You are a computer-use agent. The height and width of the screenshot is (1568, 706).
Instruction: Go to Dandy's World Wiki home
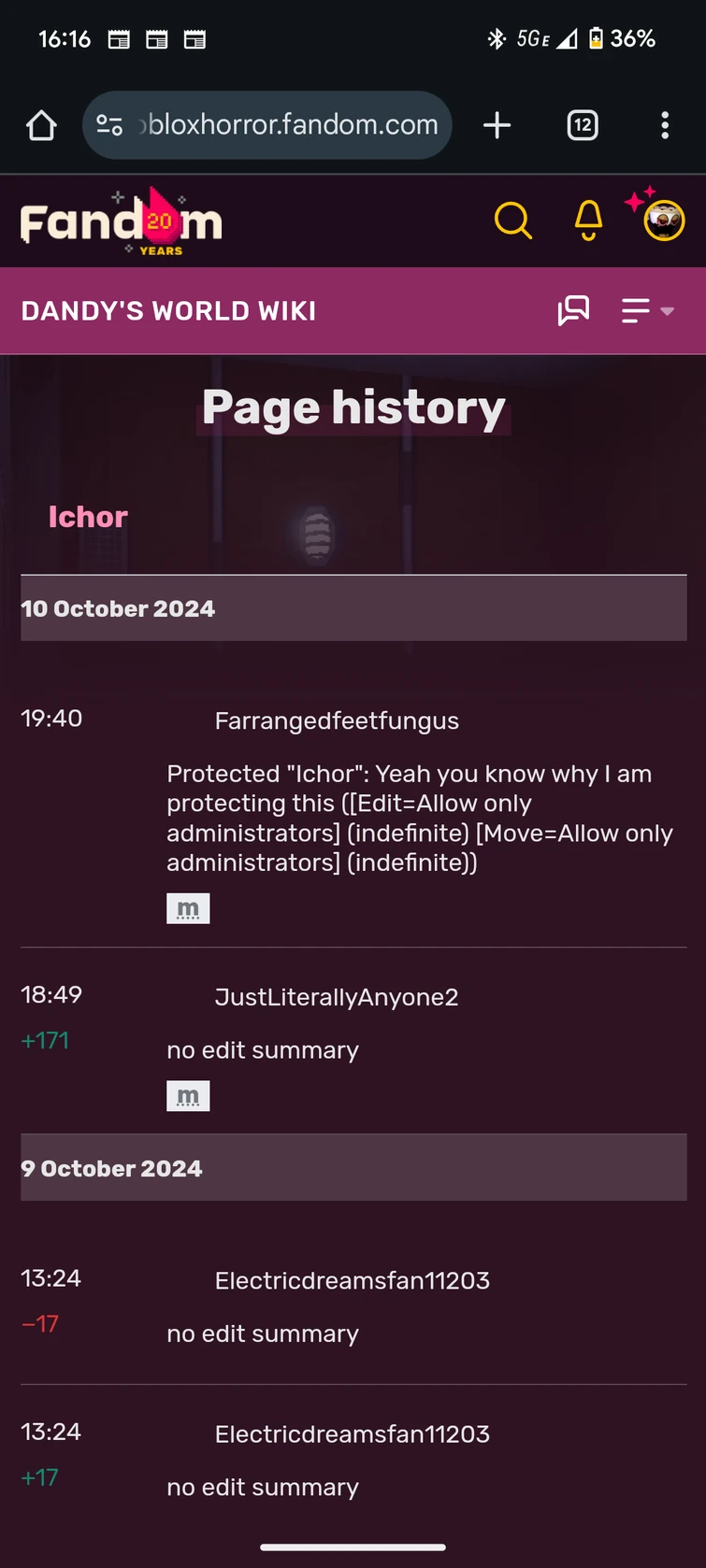coord(168,311)
